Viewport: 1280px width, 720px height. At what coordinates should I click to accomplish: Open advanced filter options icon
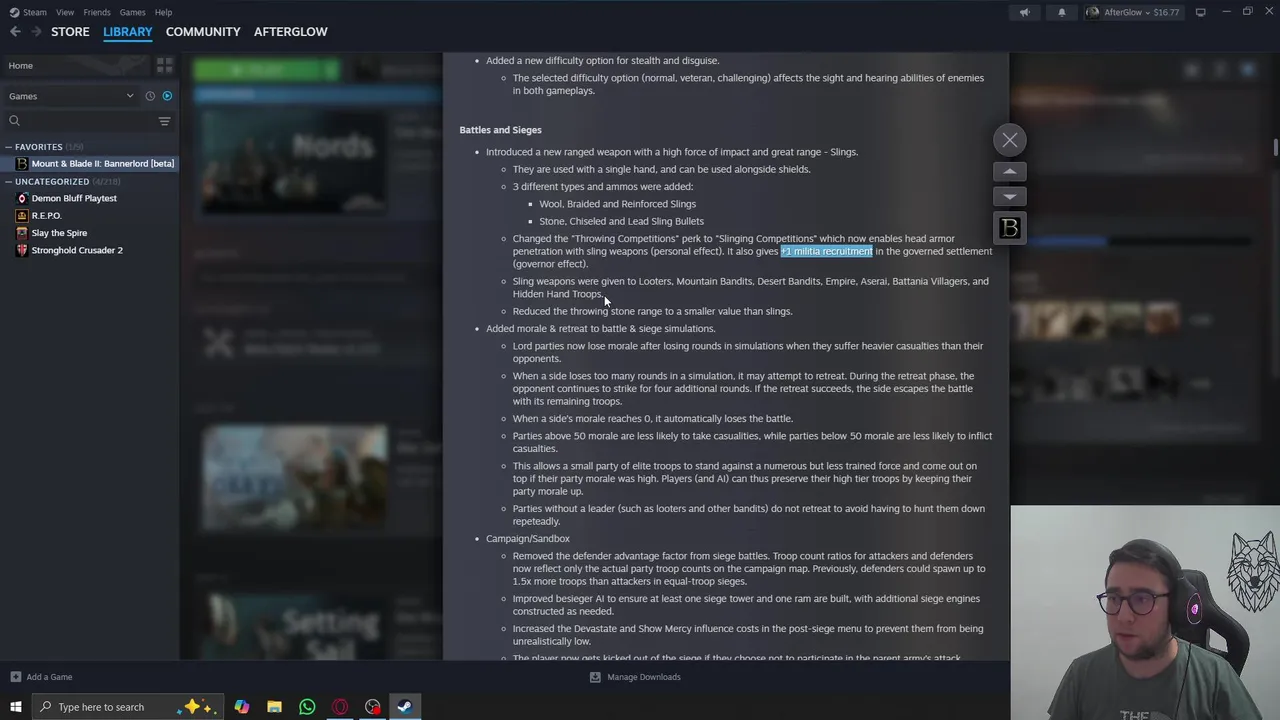[x=164, y=121]
